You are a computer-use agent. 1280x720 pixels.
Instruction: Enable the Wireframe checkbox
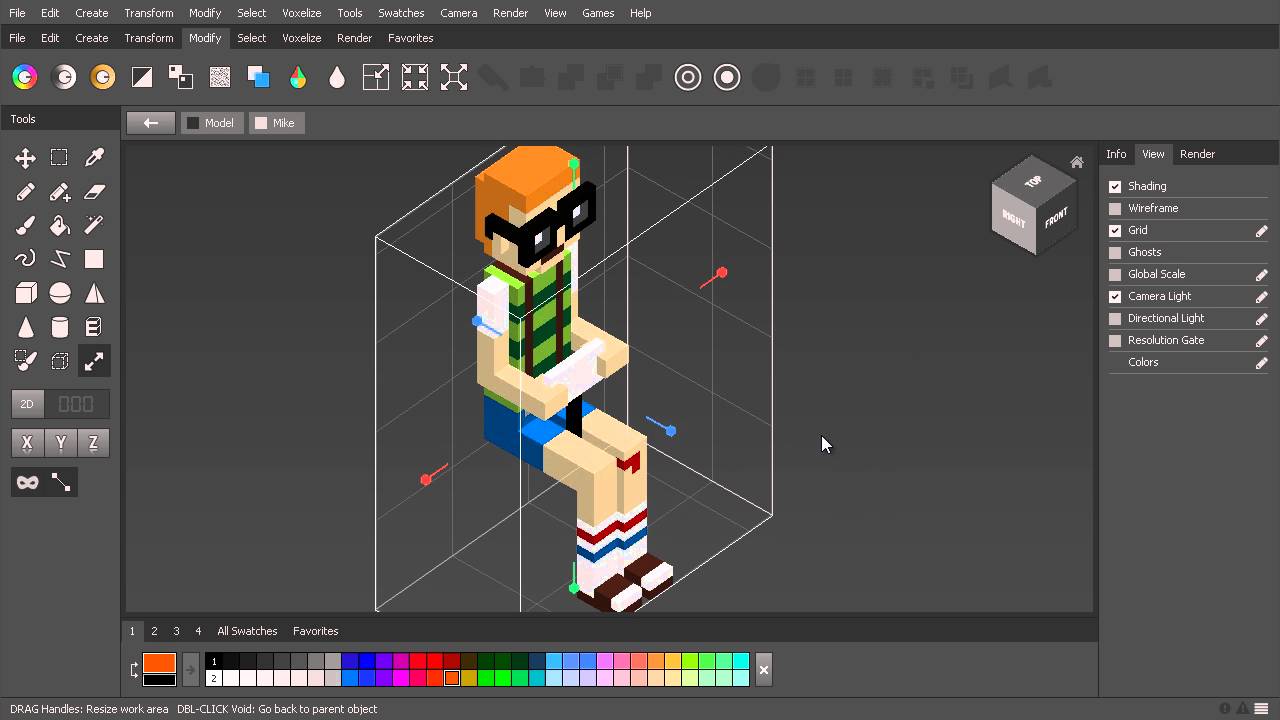point(1115,208)
